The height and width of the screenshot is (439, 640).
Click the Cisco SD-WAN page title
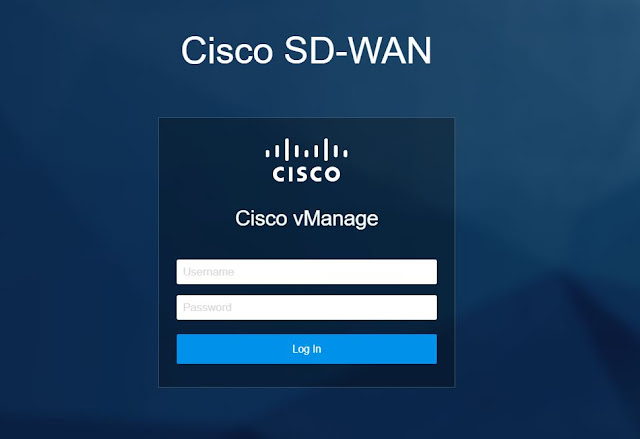[306, 50]
